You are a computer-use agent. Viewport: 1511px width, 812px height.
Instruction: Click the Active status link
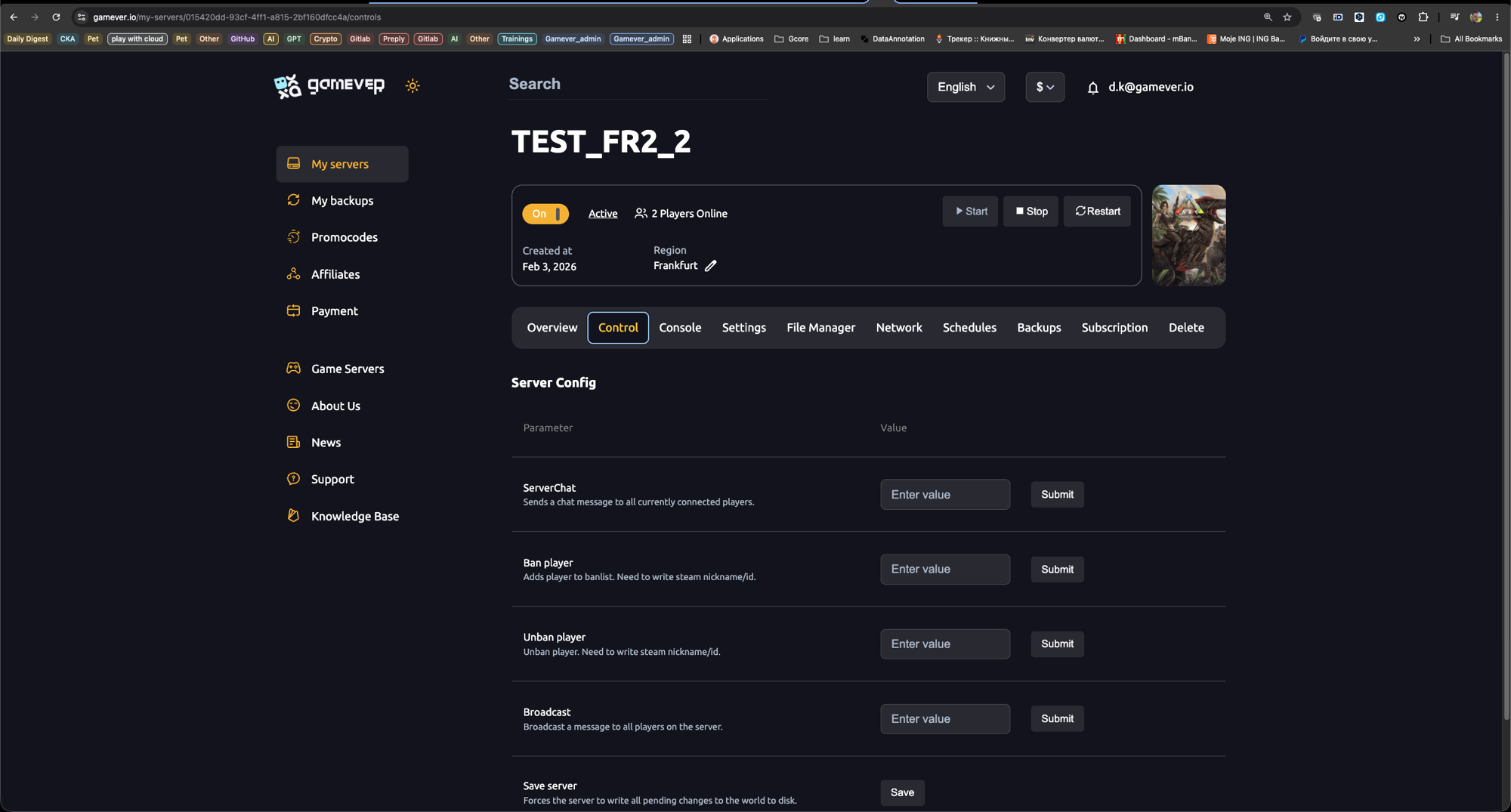click(603, 214)
